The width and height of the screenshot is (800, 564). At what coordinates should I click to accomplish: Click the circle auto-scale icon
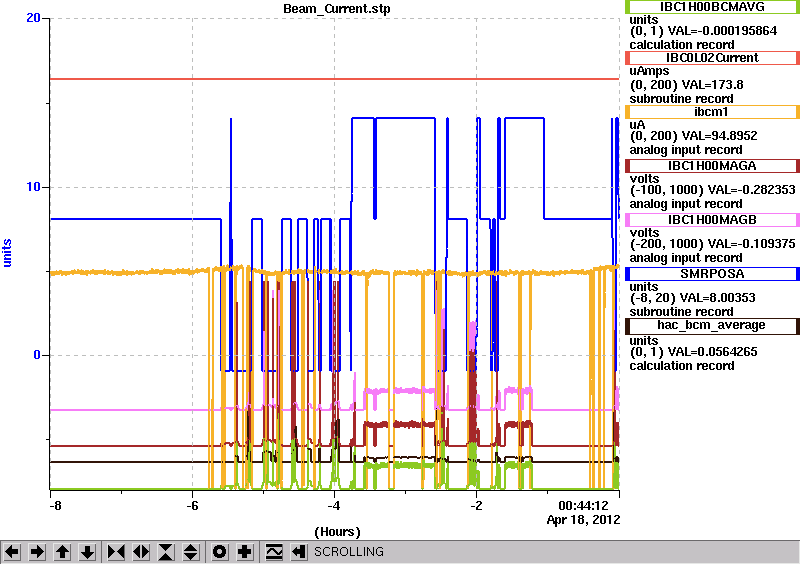tap(220, 552)
